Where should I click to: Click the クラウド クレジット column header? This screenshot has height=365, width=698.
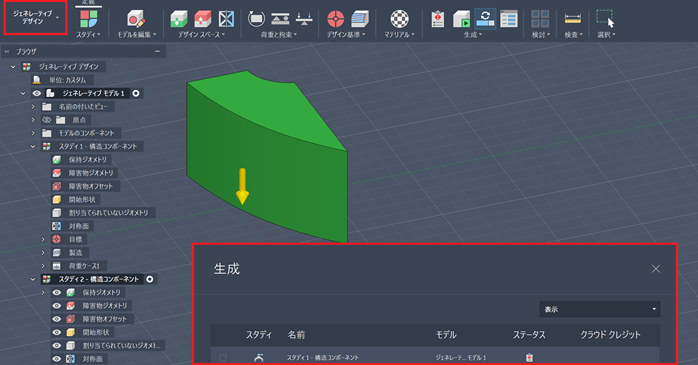610,335
